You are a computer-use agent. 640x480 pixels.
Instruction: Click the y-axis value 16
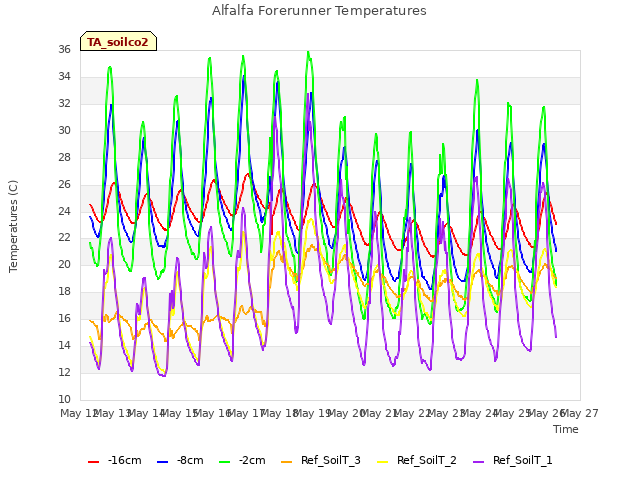[64, 319]
